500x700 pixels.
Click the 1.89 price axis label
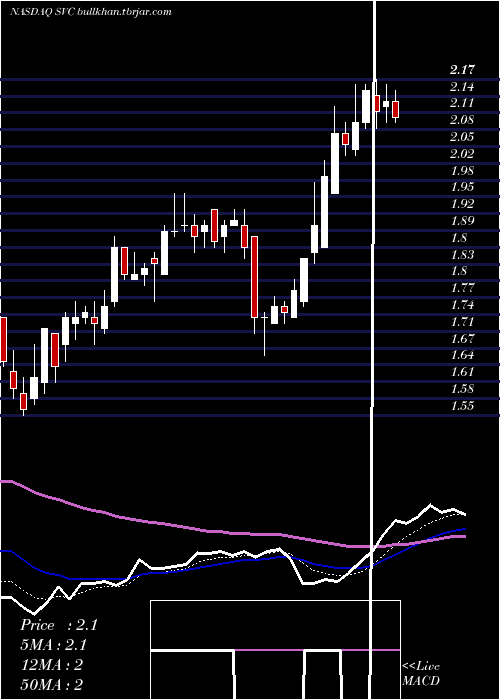pos(462,221)
